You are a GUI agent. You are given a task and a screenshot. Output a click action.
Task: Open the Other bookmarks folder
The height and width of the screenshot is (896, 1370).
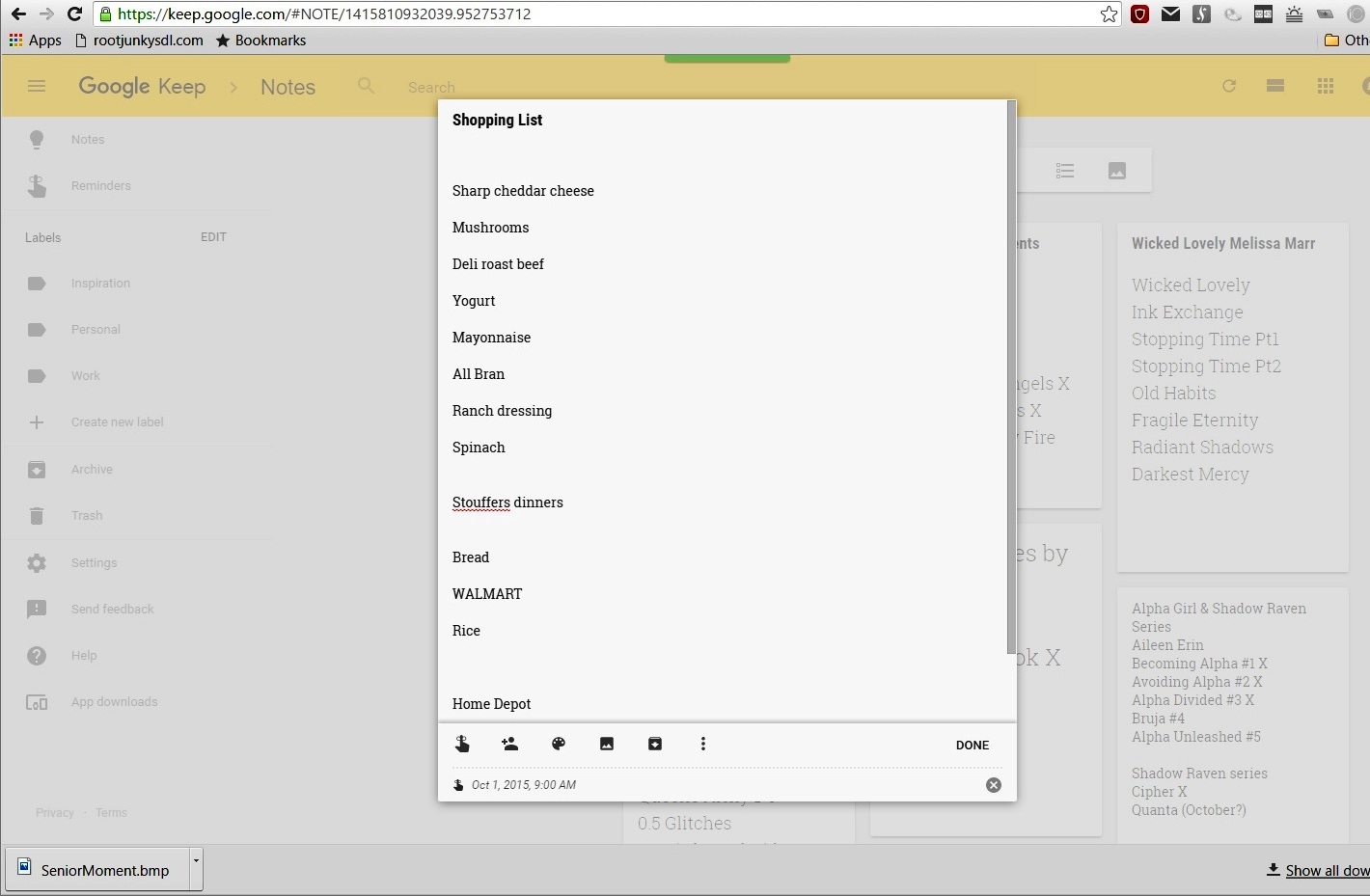1347,41
